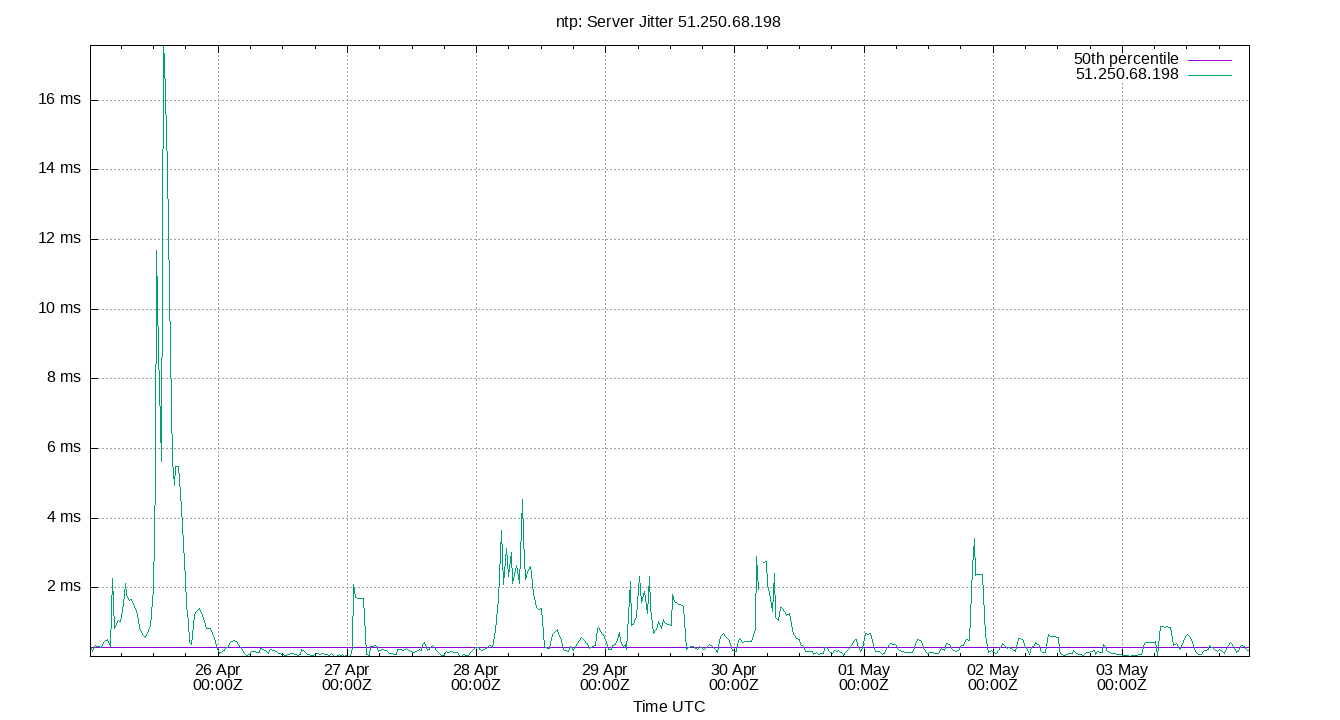Click the tallest jitter spike above 16 ms
Viewport: 1340px width, 720px height.
coord(164,50)
